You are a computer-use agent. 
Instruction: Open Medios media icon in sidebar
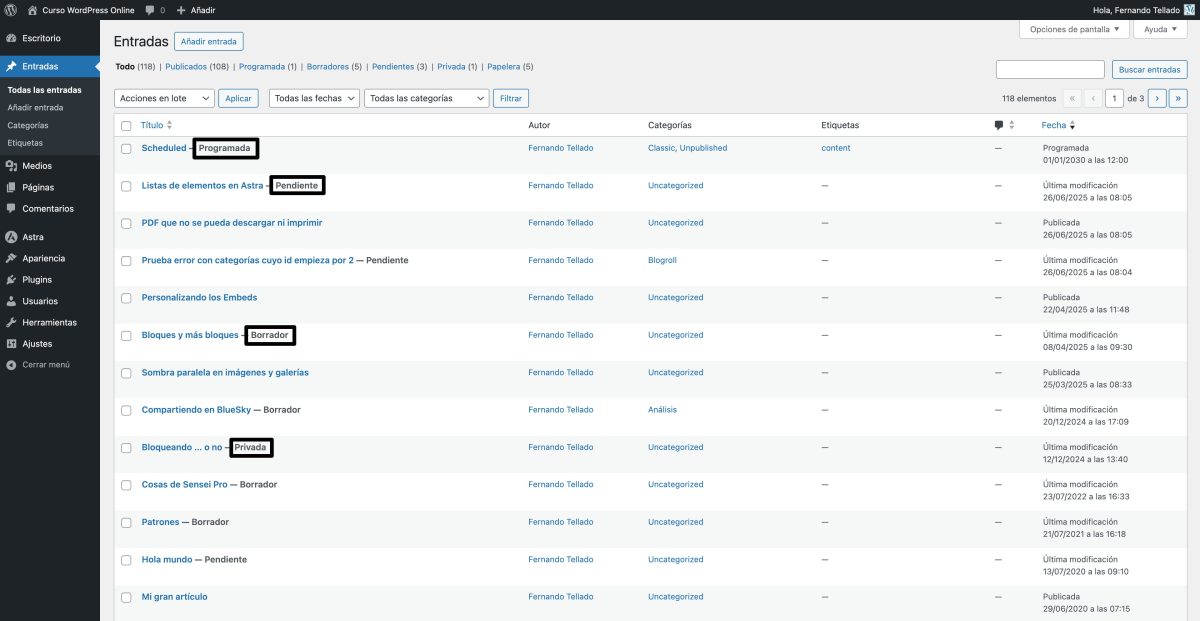(11, 166)
